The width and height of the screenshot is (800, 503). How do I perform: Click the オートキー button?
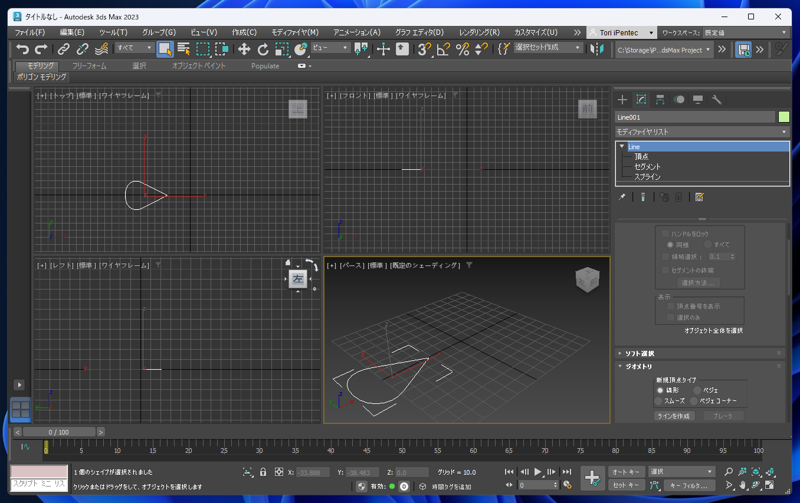pyautogui.click(x=627, y=472)
